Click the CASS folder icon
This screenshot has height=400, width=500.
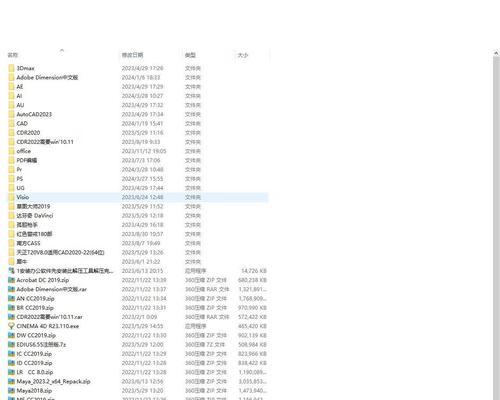(11, 243)
